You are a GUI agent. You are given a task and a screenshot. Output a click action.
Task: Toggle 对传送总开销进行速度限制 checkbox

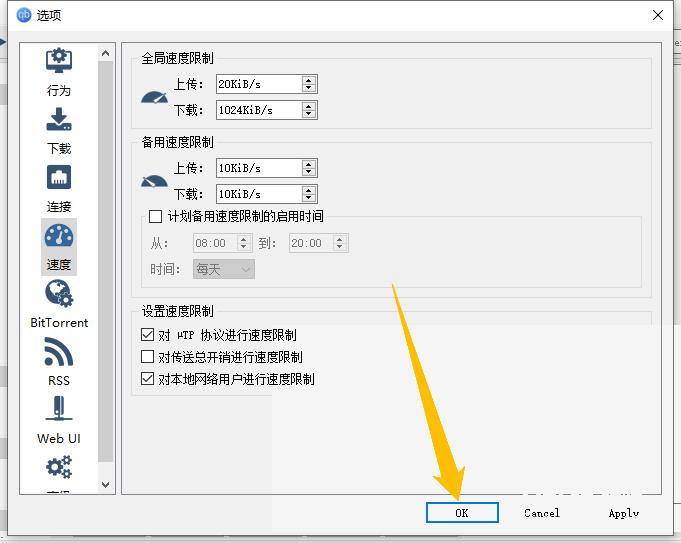148,357
